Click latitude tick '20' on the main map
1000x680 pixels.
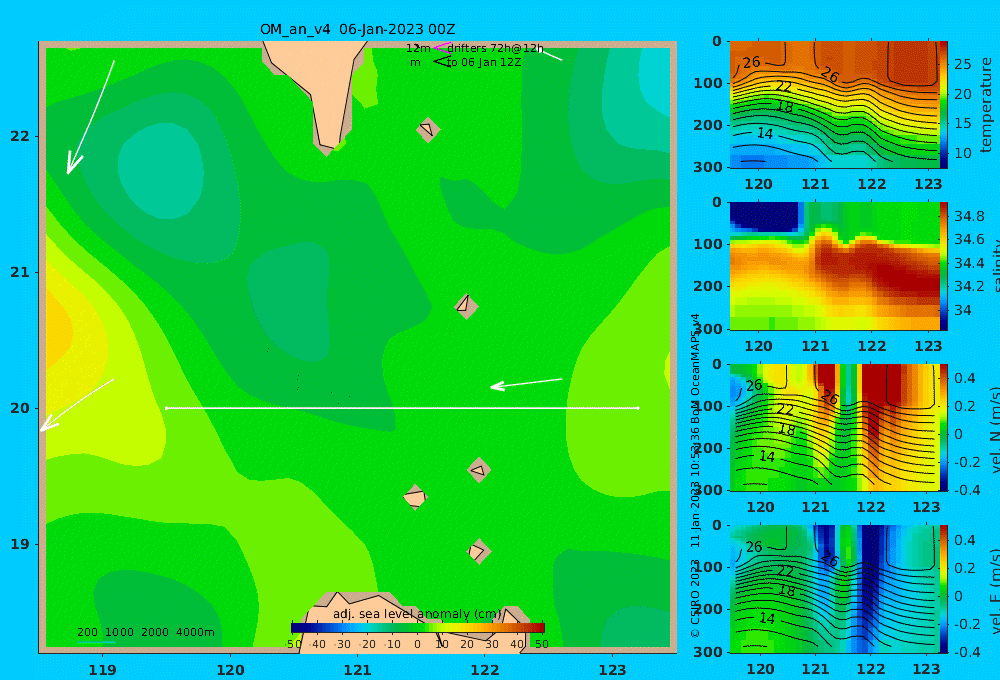click(x=20, y=408)
